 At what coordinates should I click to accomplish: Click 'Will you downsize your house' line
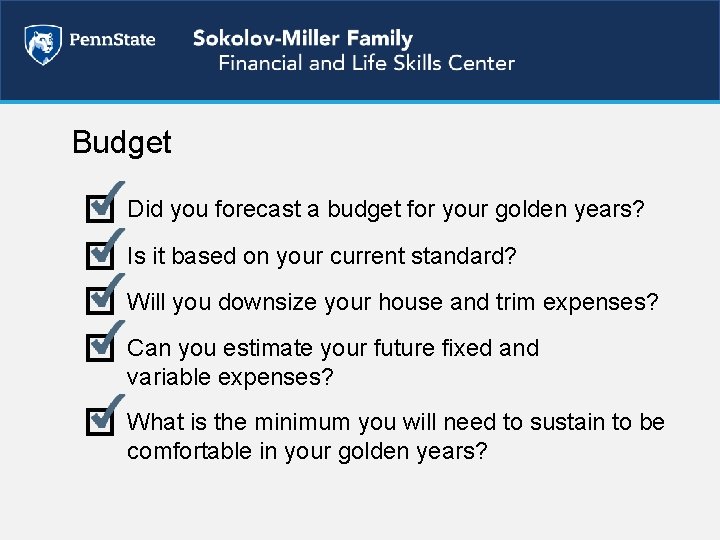pyautogui.click(x=393, y=301)
